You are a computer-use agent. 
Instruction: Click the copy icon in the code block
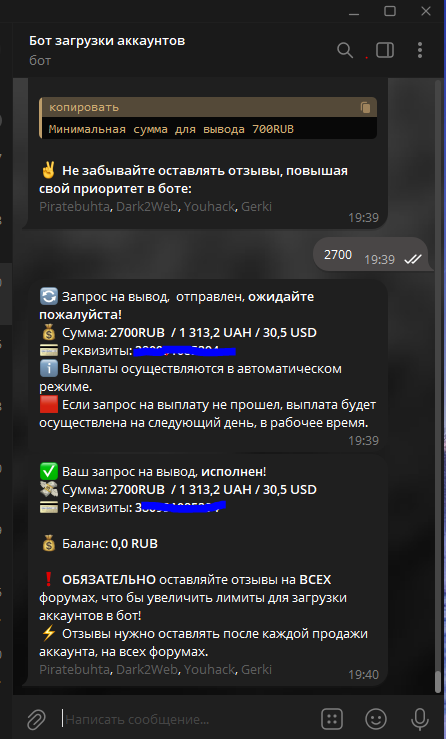pyautogui.click(x=365, y=107)
